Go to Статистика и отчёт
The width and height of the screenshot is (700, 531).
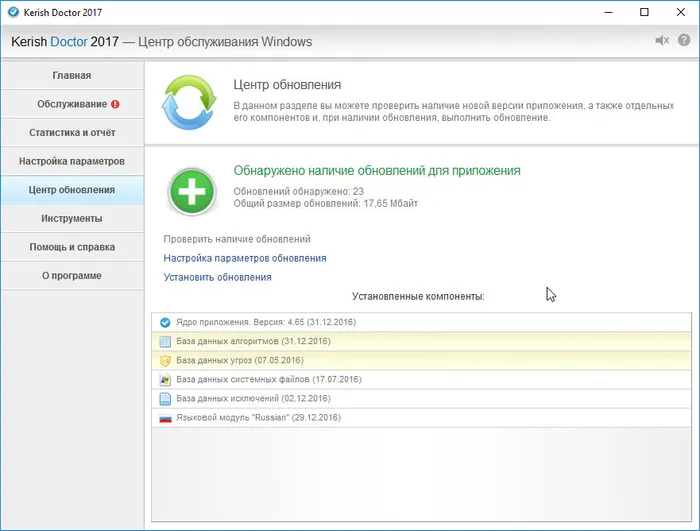(72, 133)
